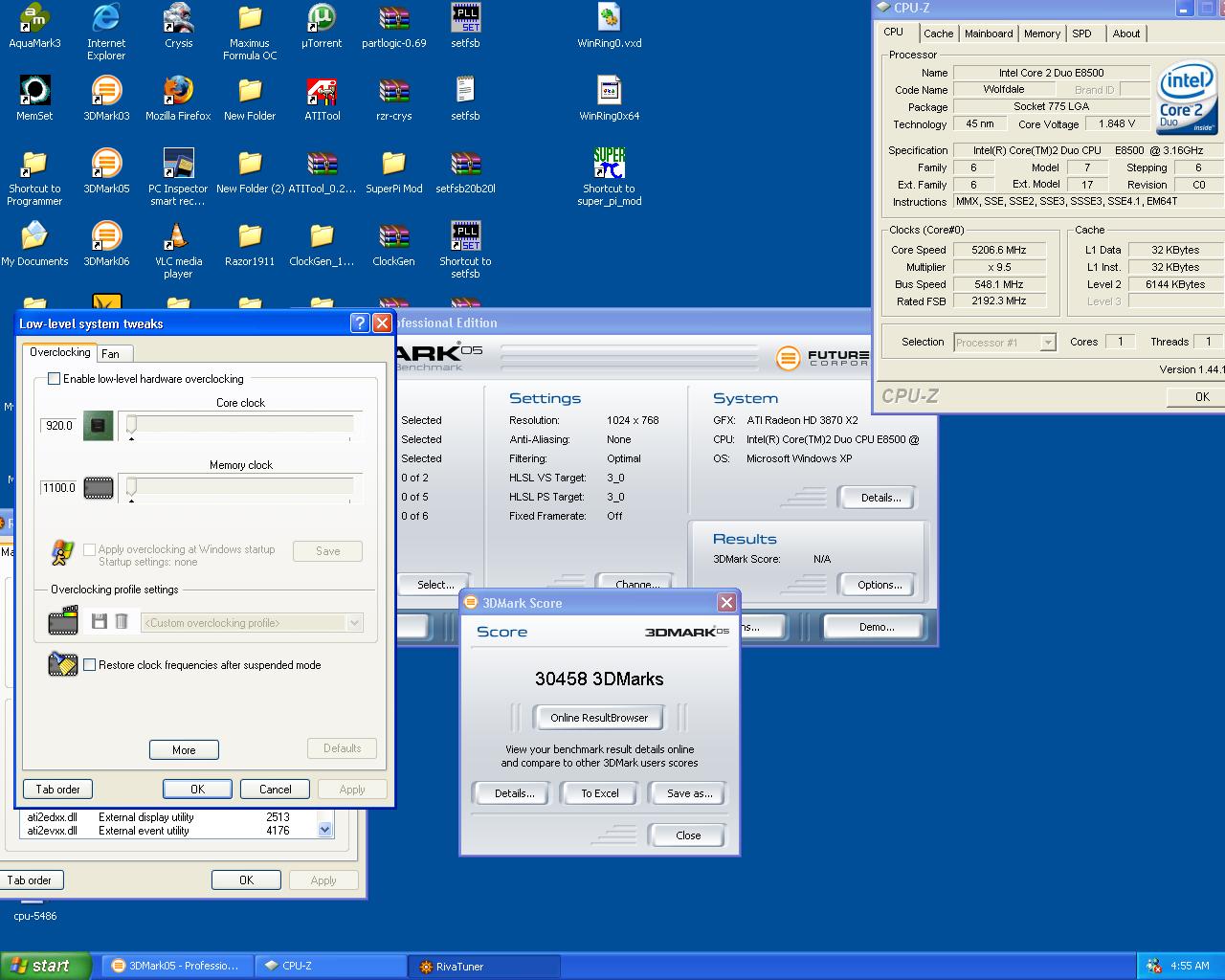Select the SuperPi Mod folder icon
Viewport: 1225px width, 980px height.
pos(393,172)
